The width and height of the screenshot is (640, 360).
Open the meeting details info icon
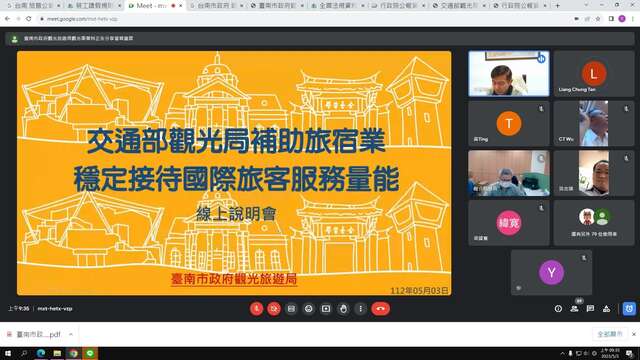pos(558,309)
